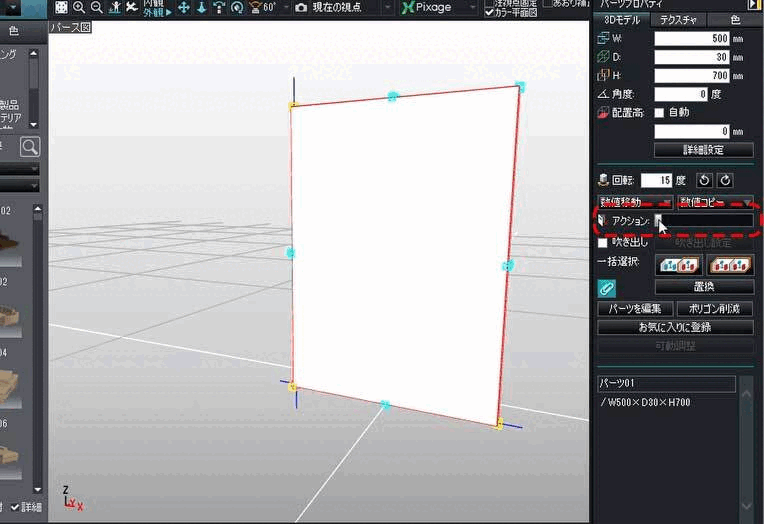Toggle the 吹き出し checkbox
This screenshot has height=524, width=764.
602,242
